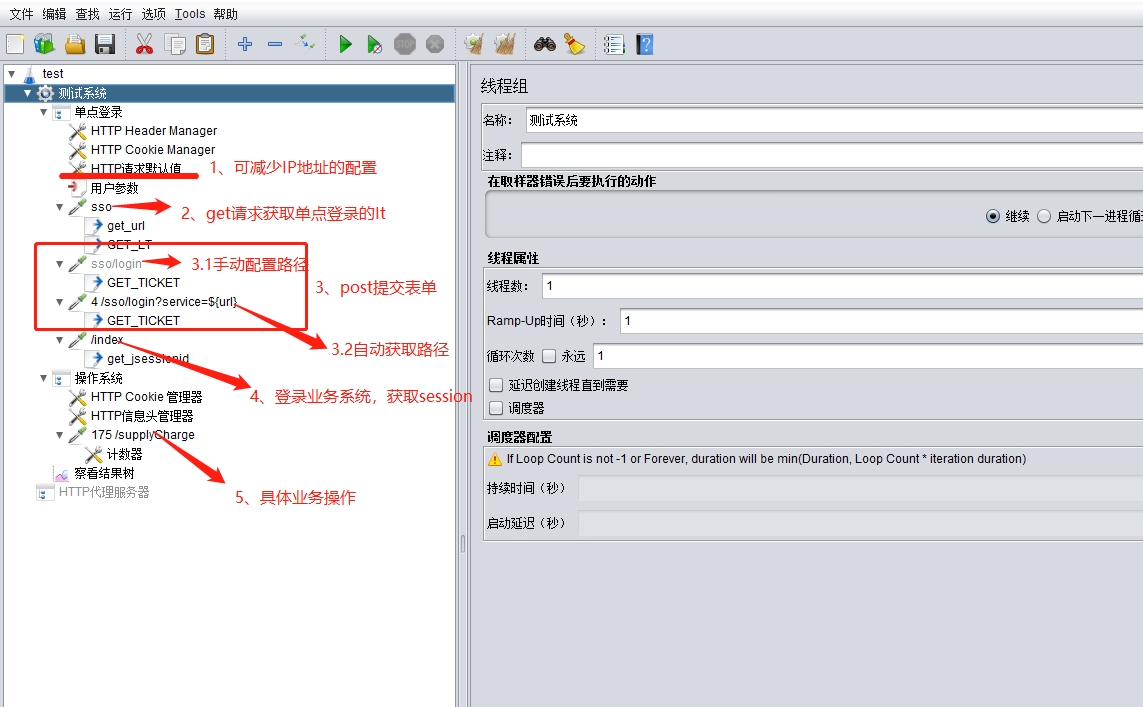1143x707 pixels.
Task: Enable the 调度器 scheduler checkbox
Action: click(x=496, y=406)
